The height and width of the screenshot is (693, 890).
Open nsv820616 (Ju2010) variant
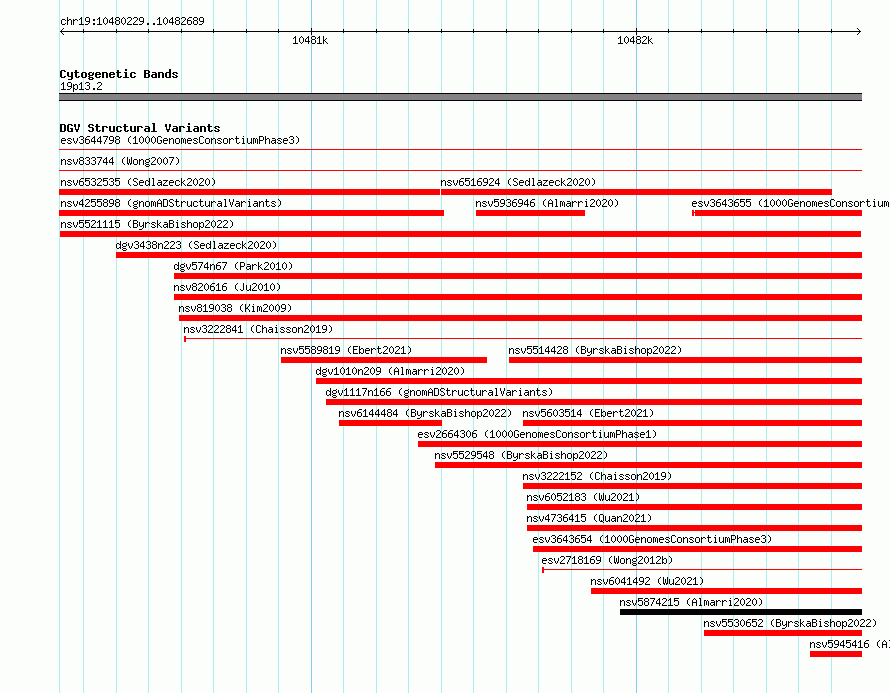[227, 287]
